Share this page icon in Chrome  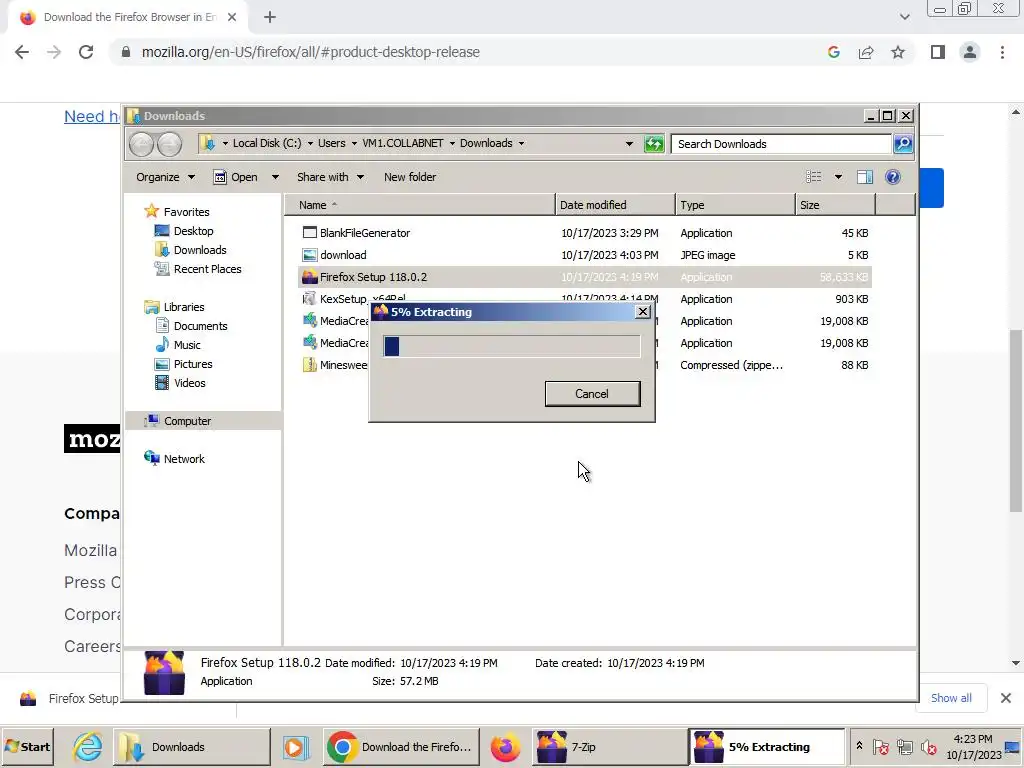tap(866, 52)
